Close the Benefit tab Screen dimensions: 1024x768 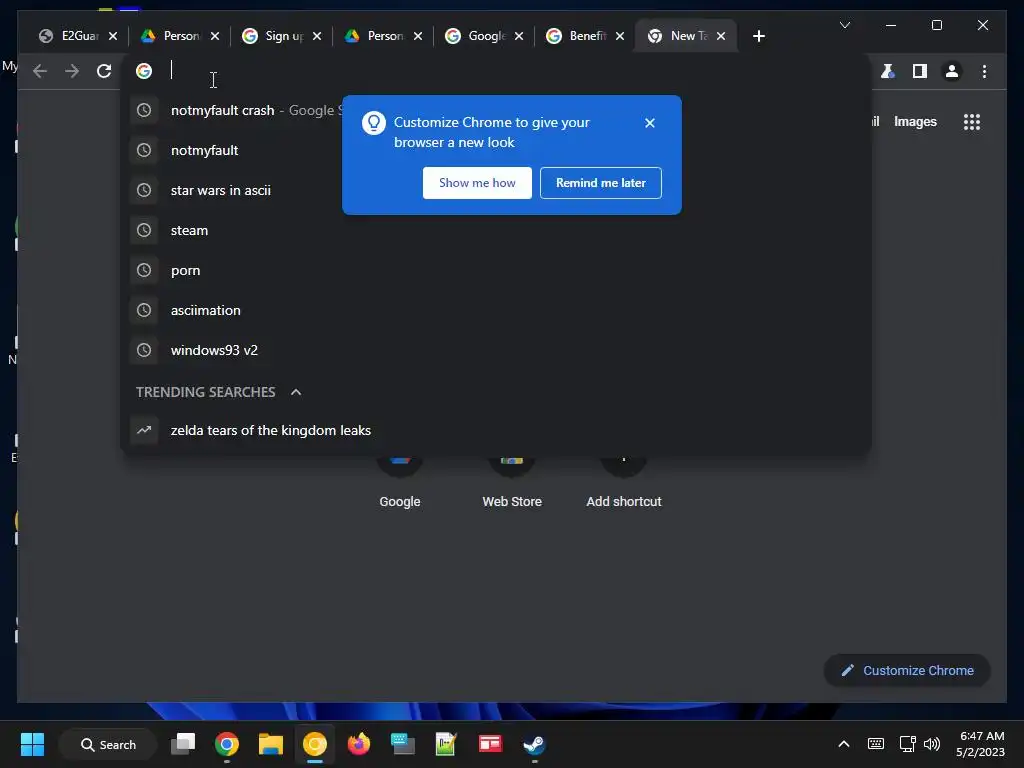click(620, 36)
